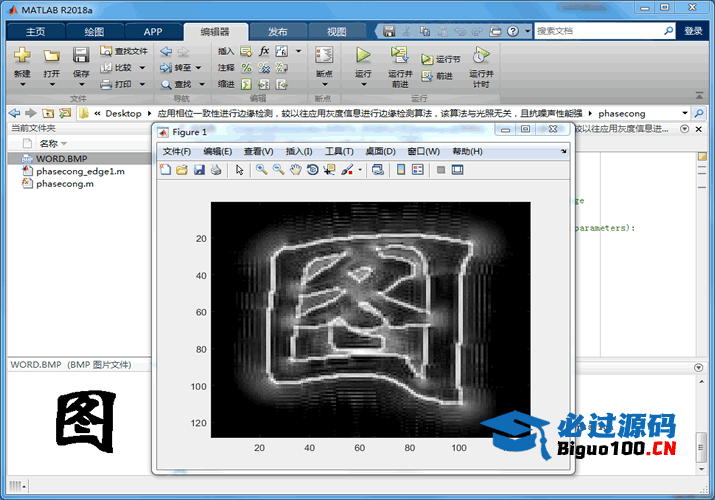Open the 工具(T) menu in Figure window
This screenshot has height=500, width=715.
pyautogui.click(x=339, y=151)
